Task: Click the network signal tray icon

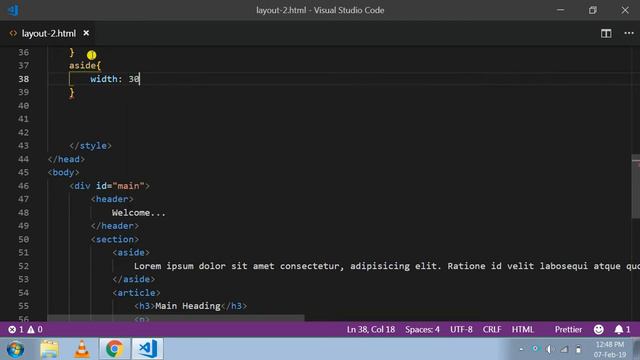Action: pyautogui.click(x=564, y=349)
